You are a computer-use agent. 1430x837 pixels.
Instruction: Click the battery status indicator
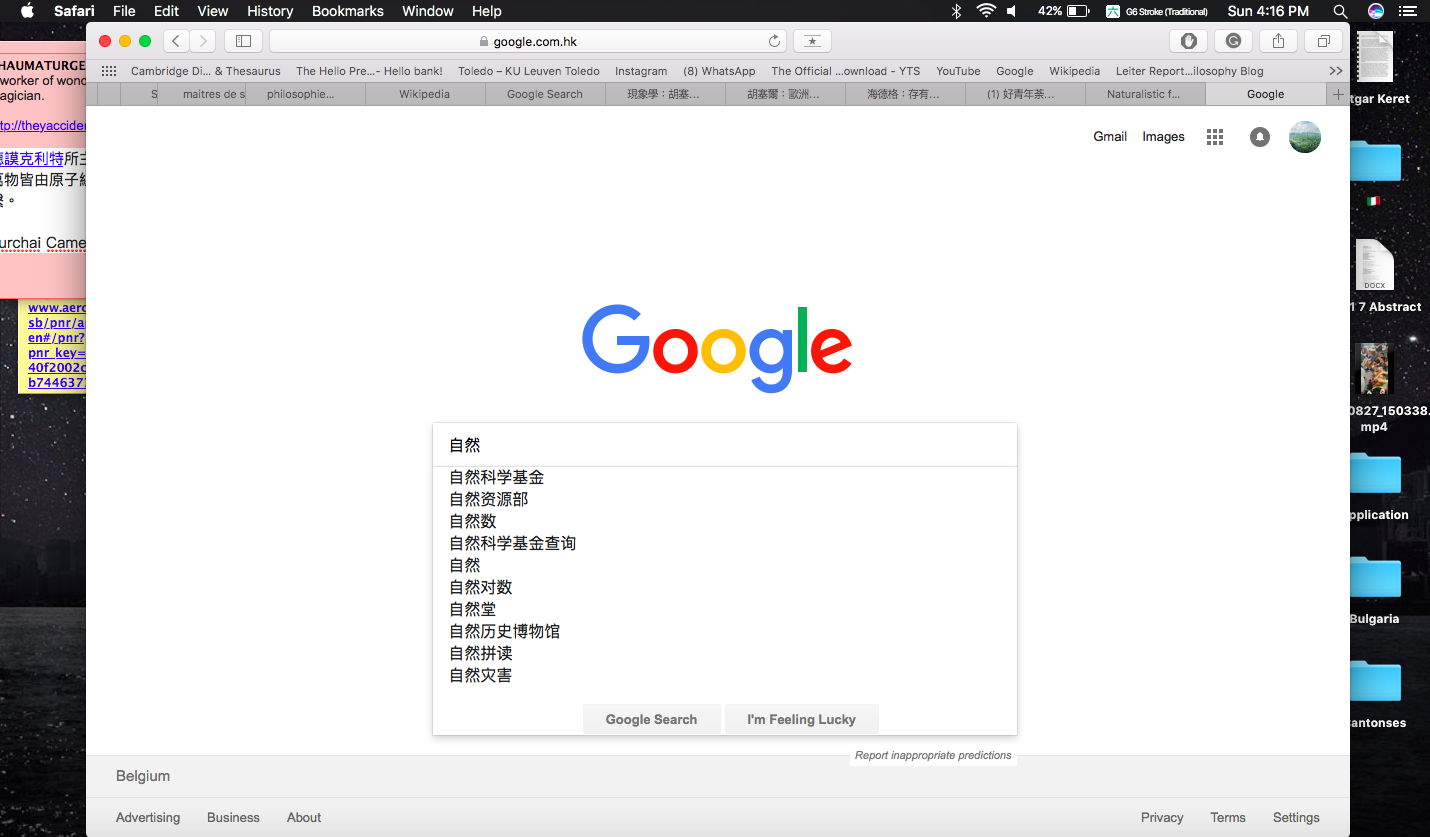tap(1063, 11)
